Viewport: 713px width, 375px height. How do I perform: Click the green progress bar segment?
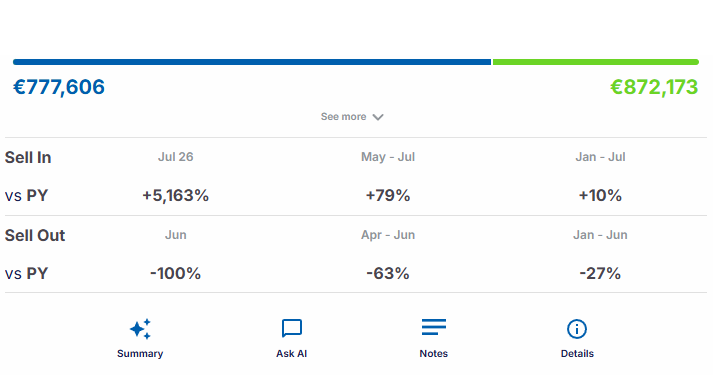point(596,62)
